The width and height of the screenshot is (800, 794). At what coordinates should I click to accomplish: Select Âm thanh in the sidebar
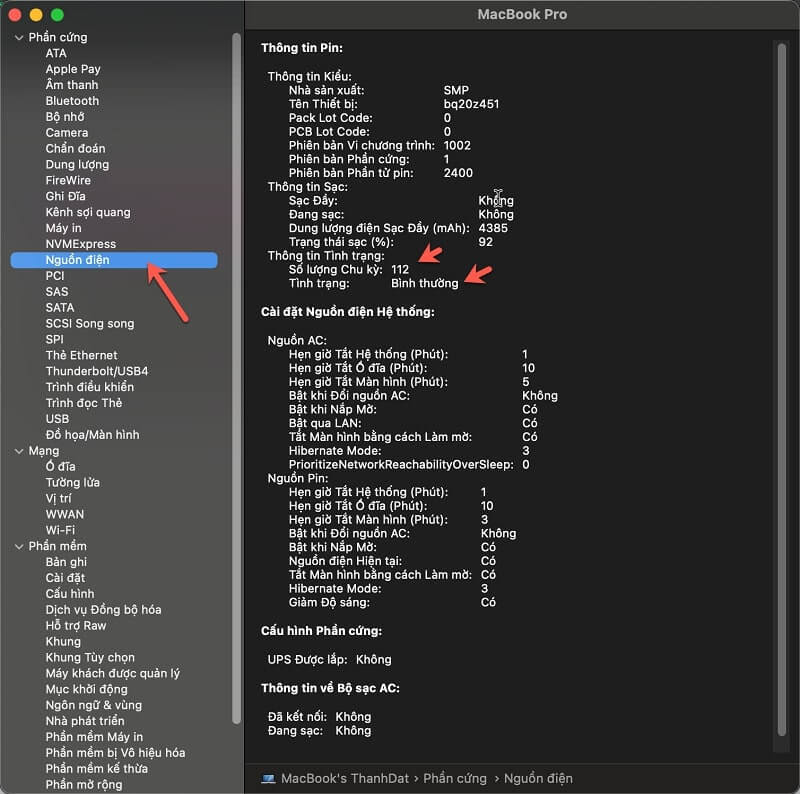[x=72, y=85]
